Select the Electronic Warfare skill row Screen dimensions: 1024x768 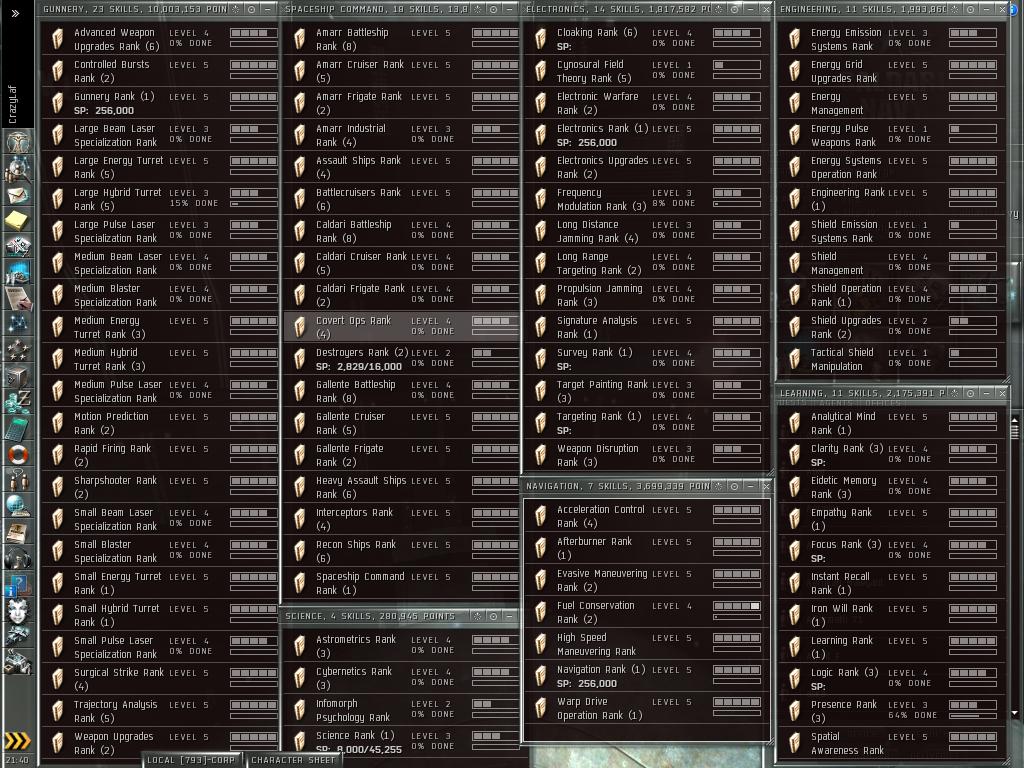click(x=647, y=103)
